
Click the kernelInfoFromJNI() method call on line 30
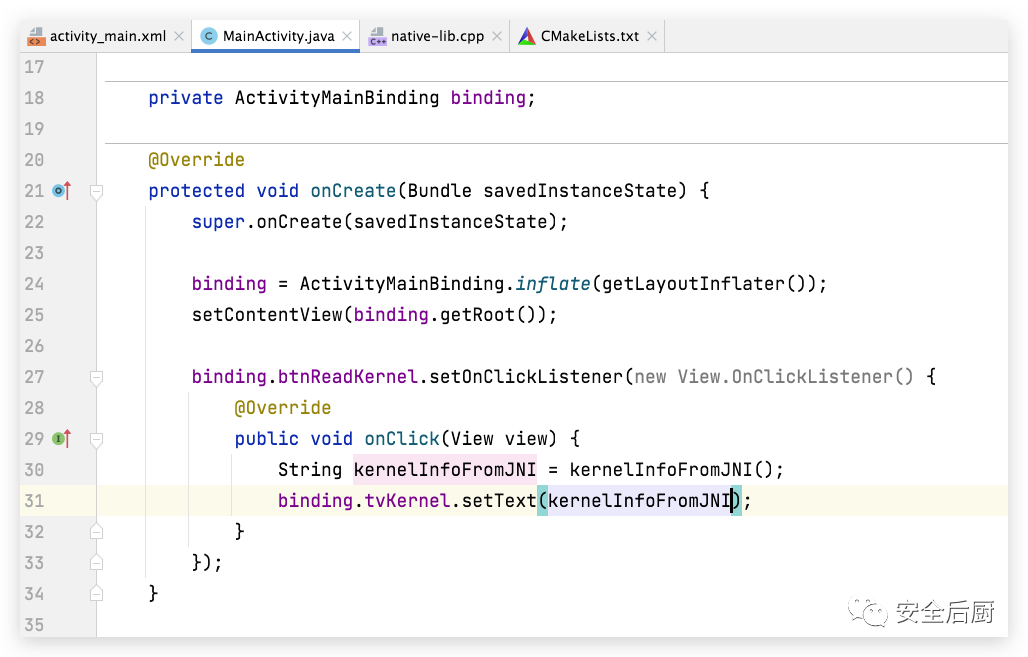point(677,470)
